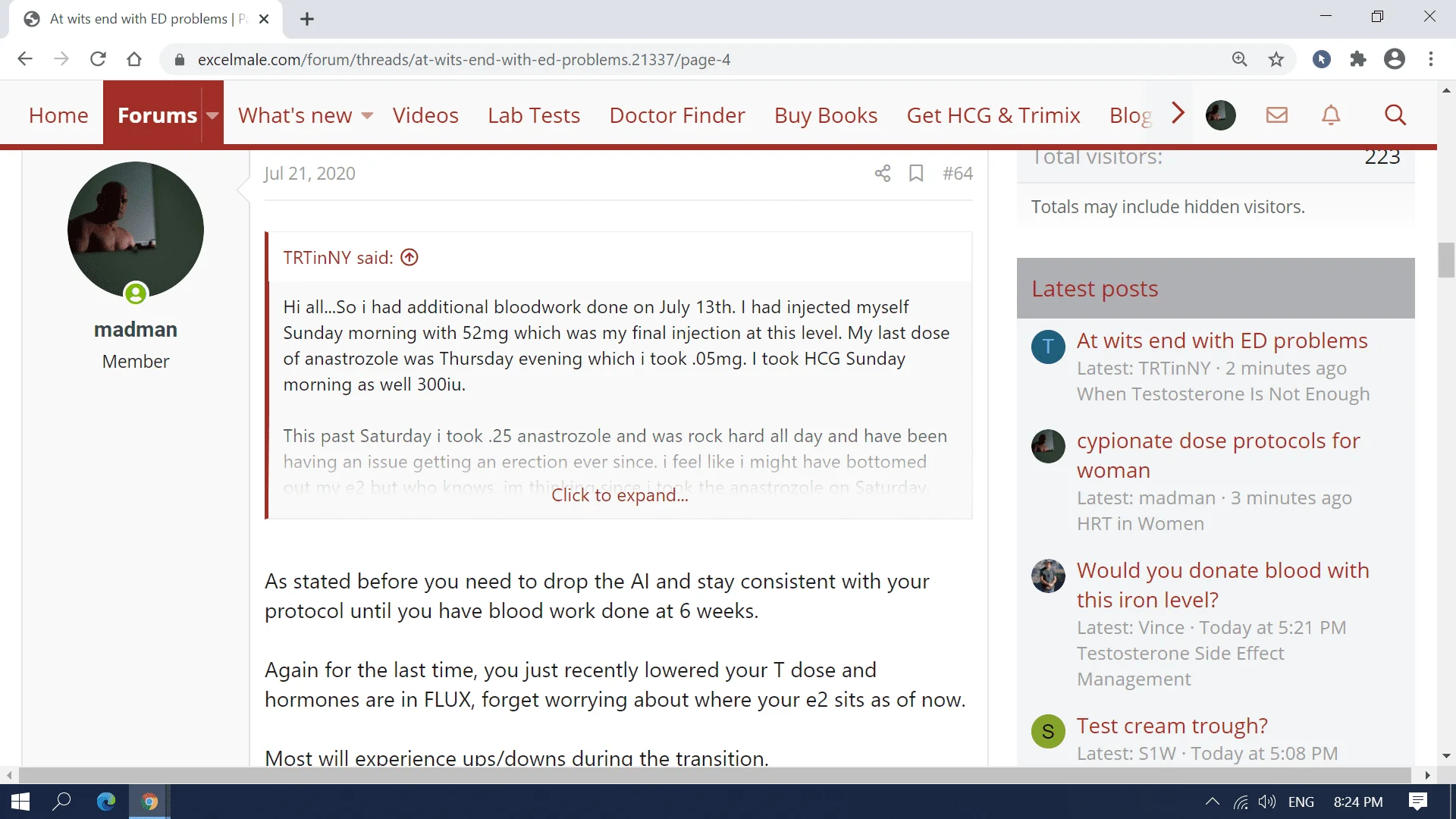This screenshot has height=819, width=1456.
Task: Click the browser address bar URL
Action: [x=464, y=59]
